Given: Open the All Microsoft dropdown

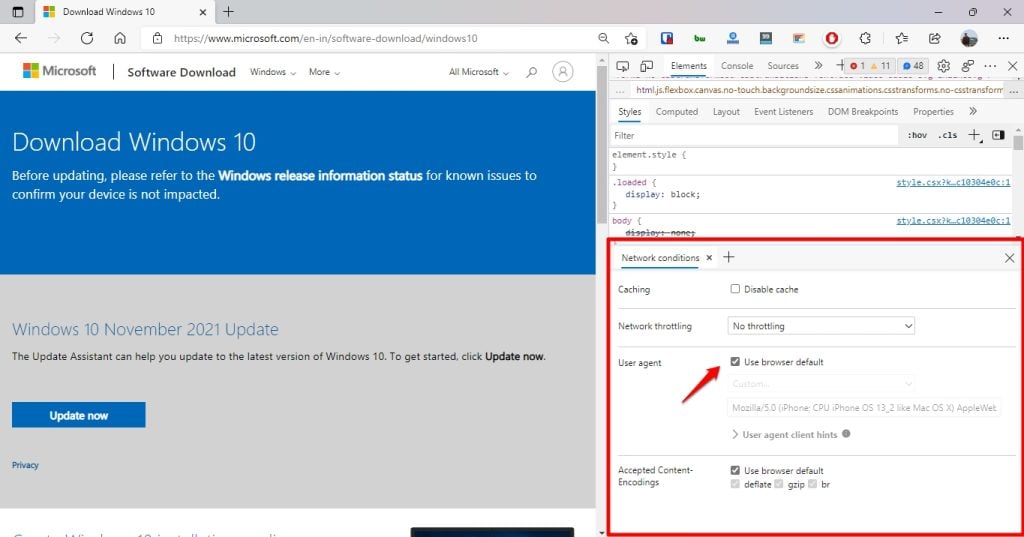Looking at the screenshot, I should pyautogui.click(x=479, y=72).
